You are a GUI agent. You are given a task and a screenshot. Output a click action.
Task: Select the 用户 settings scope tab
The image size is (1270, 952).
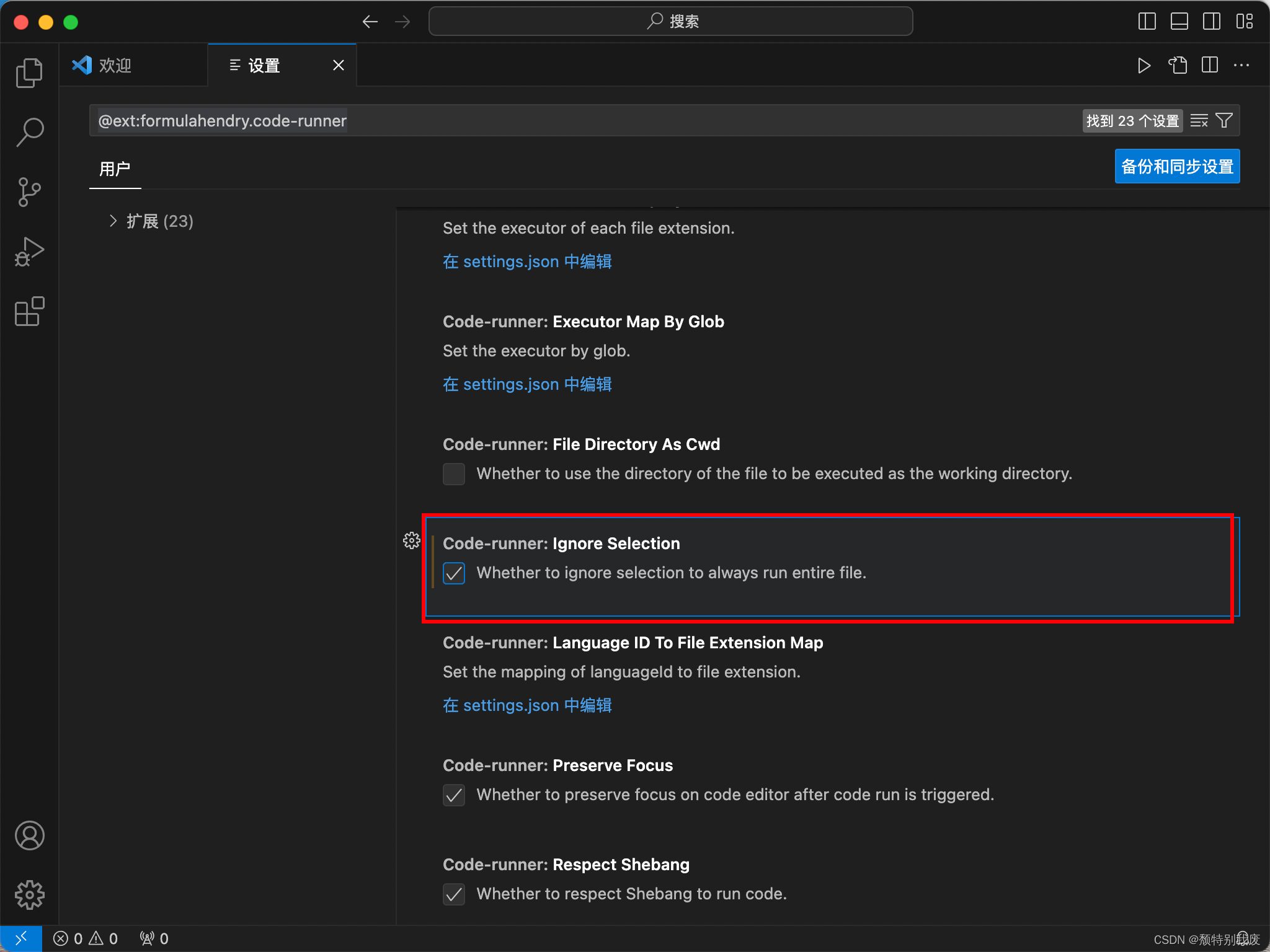[x=115, y=169]
